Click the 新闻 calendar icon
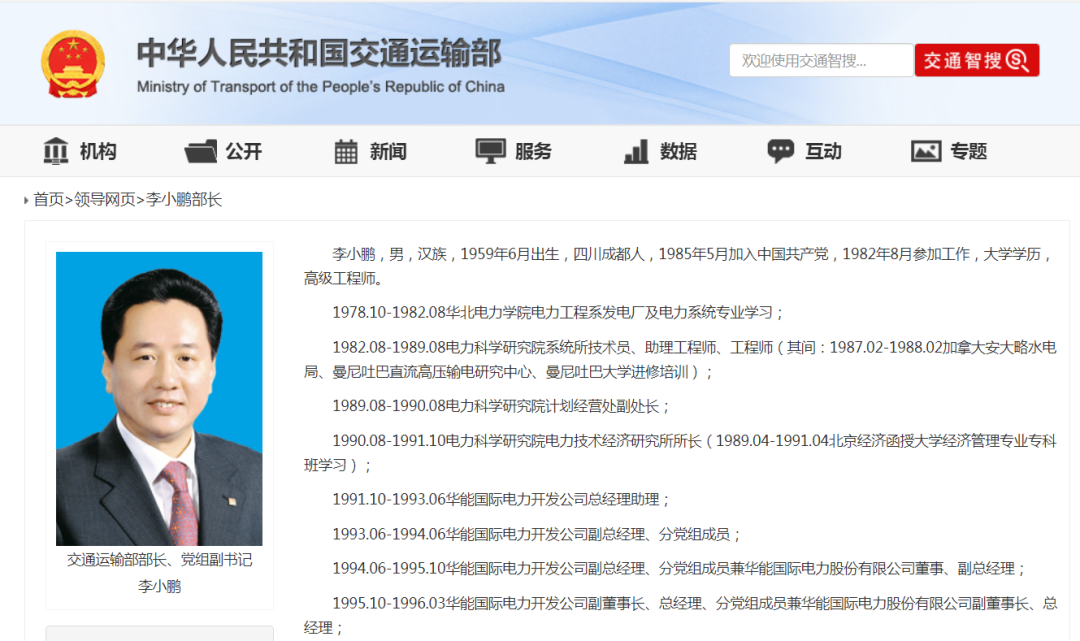The image size is (1080, 641). point(346,152)
